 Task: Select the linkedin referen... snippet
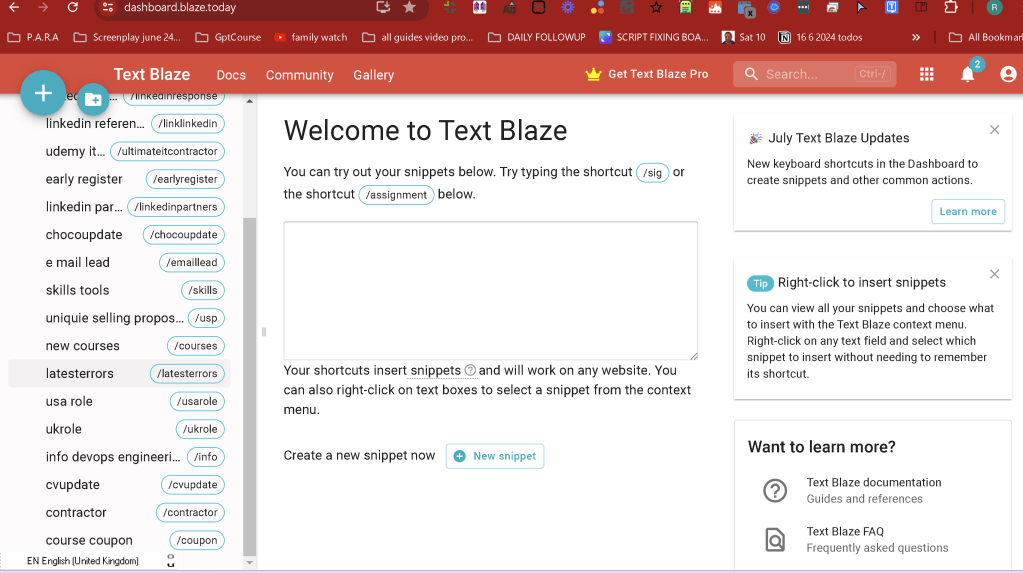coord(119,123)
